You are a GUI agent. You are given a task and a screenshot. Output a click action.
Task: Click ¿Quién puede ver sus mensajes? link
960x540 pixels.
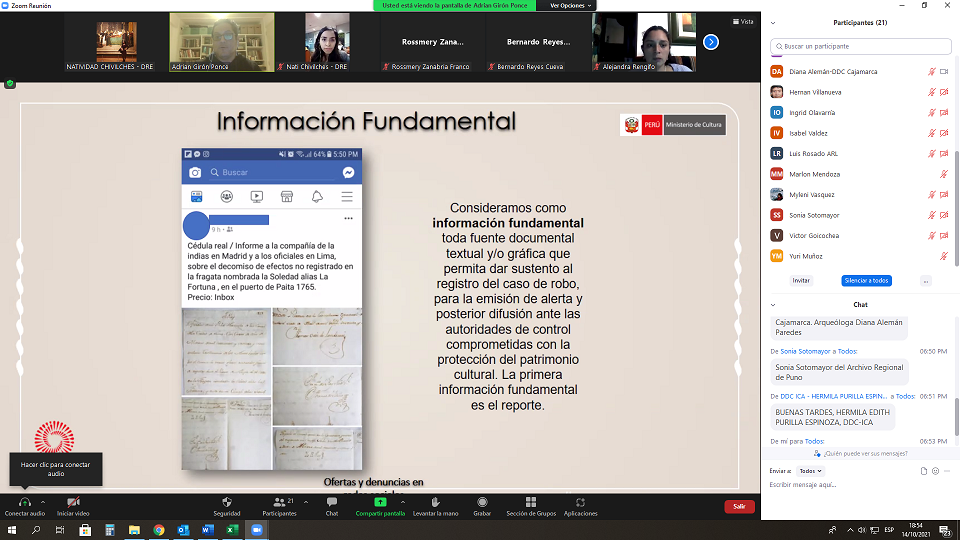[x=865, y=454]
